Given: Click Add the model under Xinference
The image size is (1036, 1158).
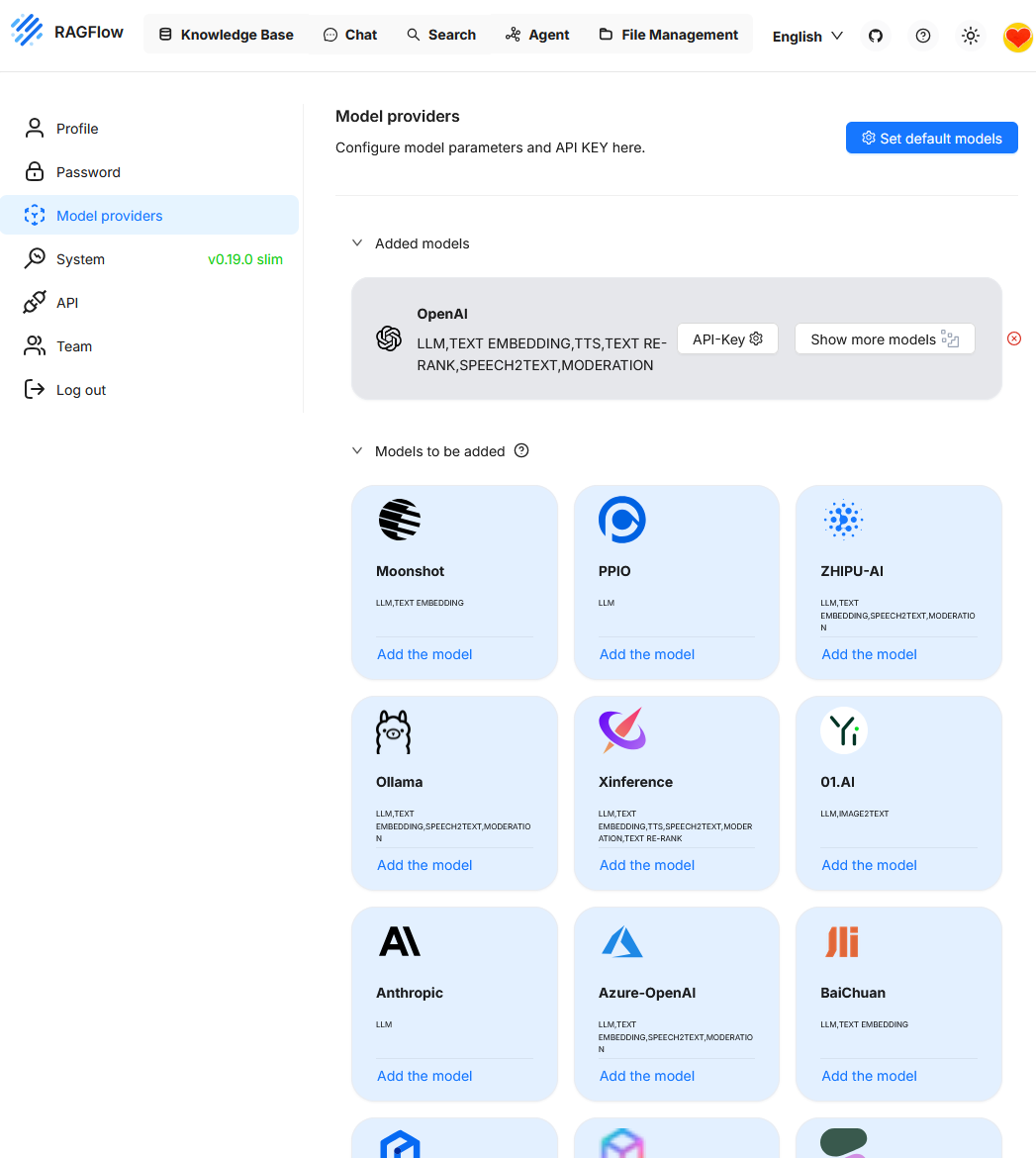Looking at the screenshot, I should click(647, 865).
